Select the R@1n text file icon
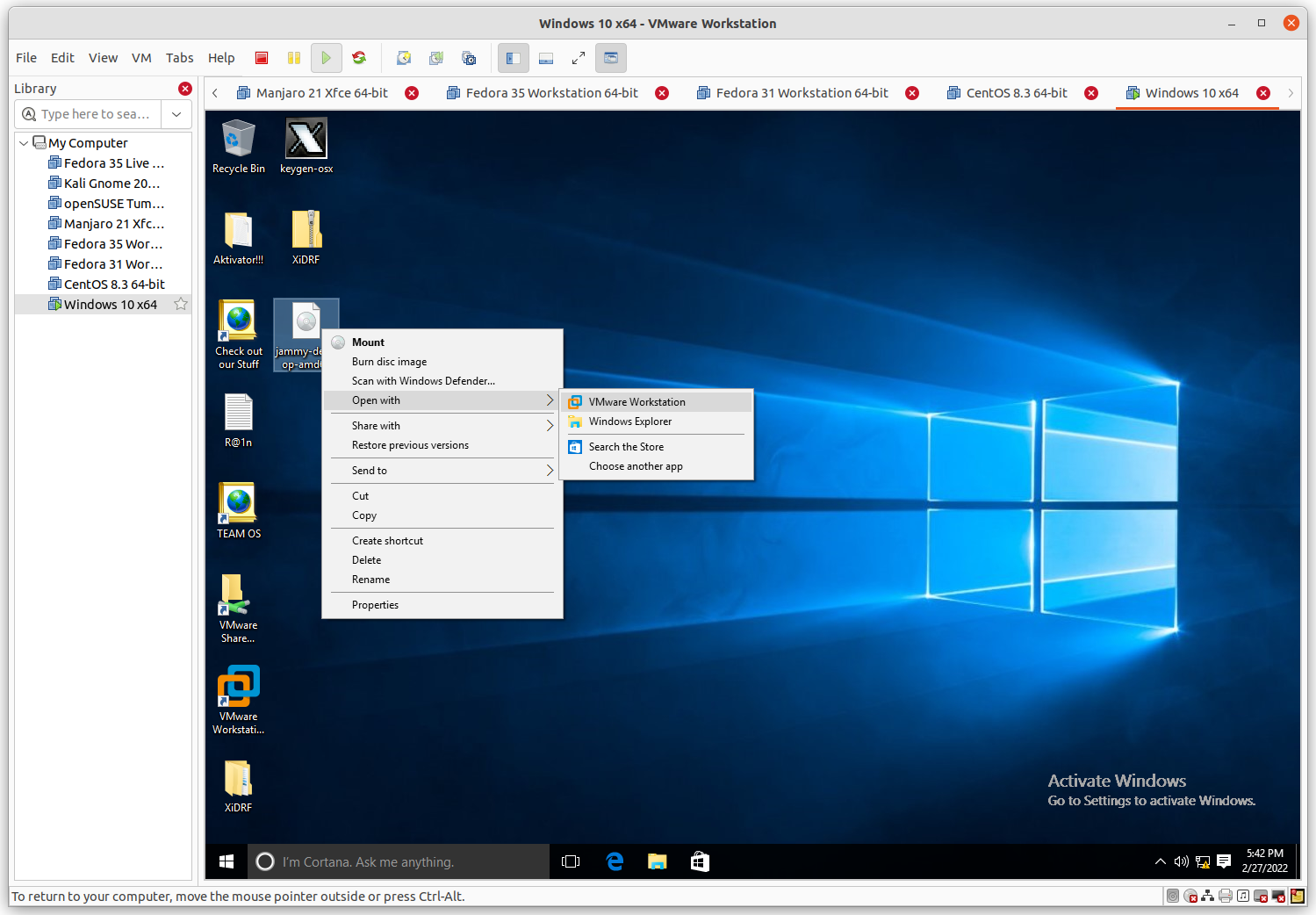This screenshot has width=1316, height=915. click(239, 421)
